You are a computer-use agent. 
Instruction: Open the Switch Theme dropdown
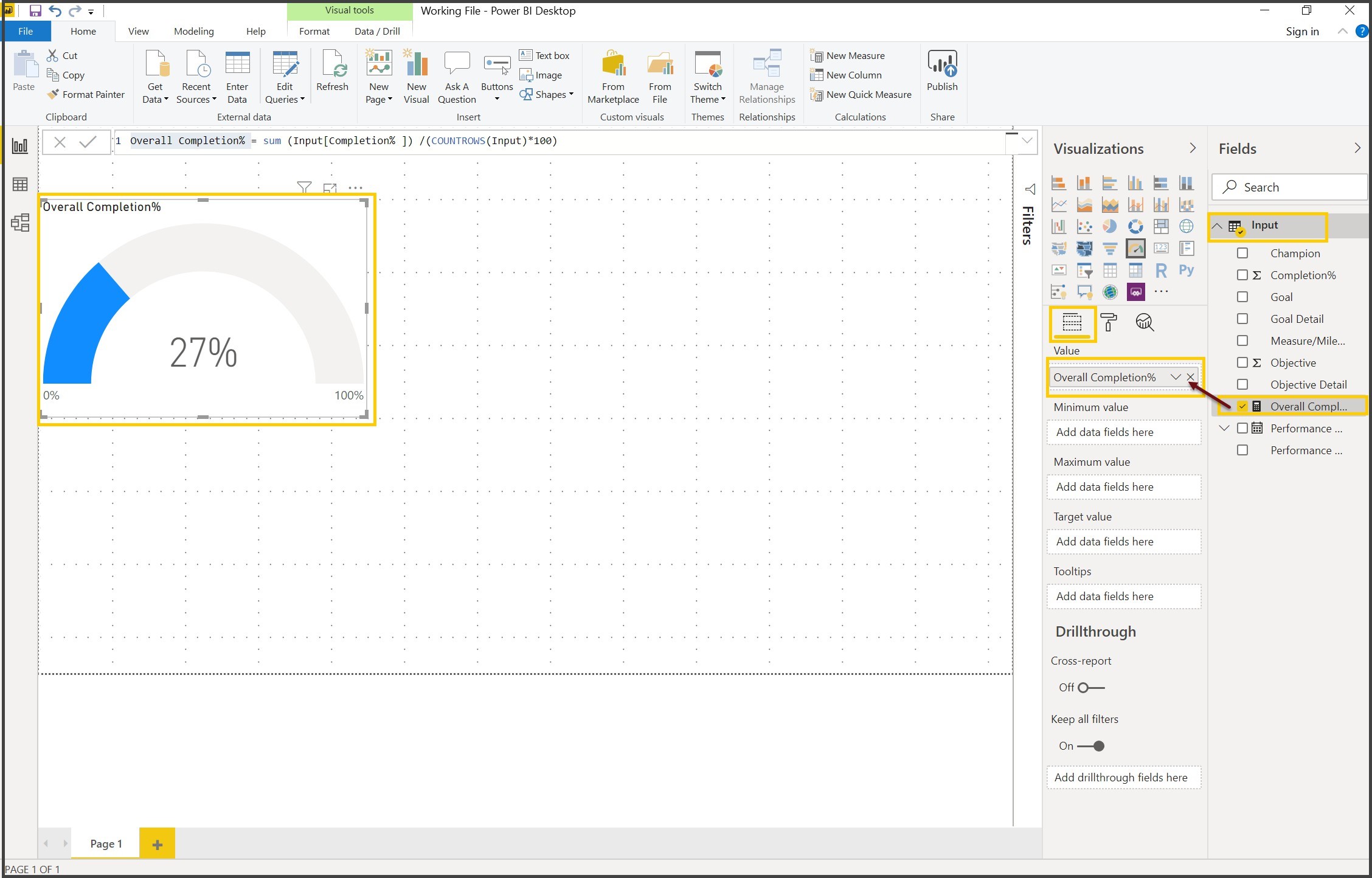[707, 93]
